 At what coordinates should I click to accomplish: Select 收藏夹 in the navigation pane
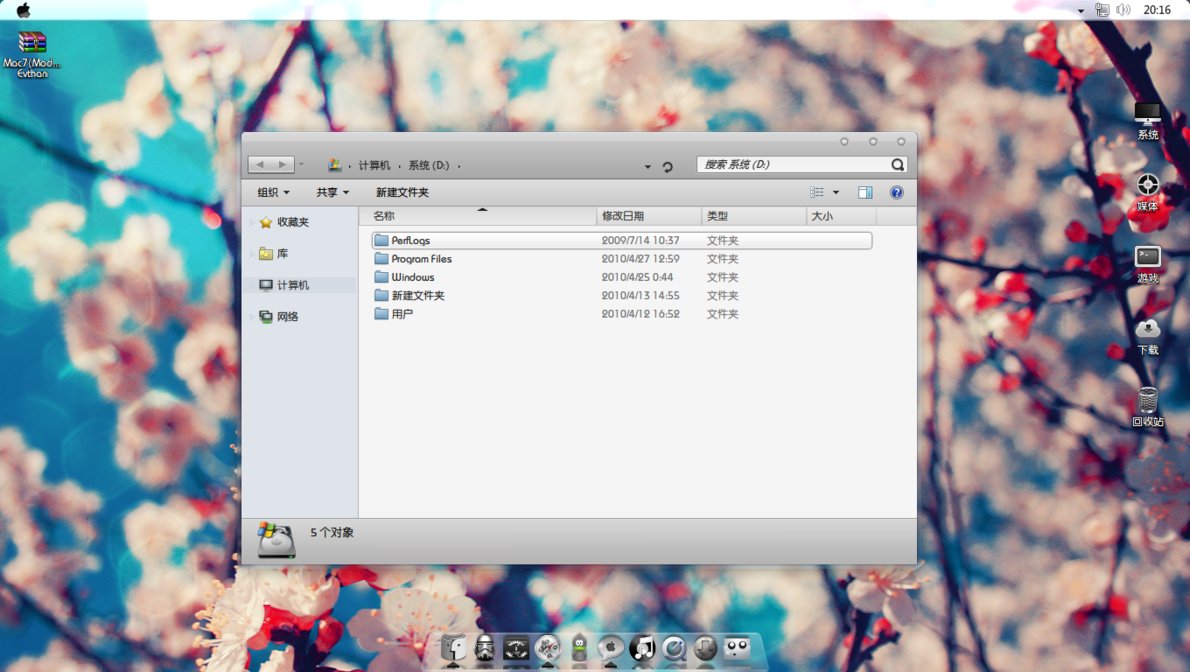coord(292,222)
